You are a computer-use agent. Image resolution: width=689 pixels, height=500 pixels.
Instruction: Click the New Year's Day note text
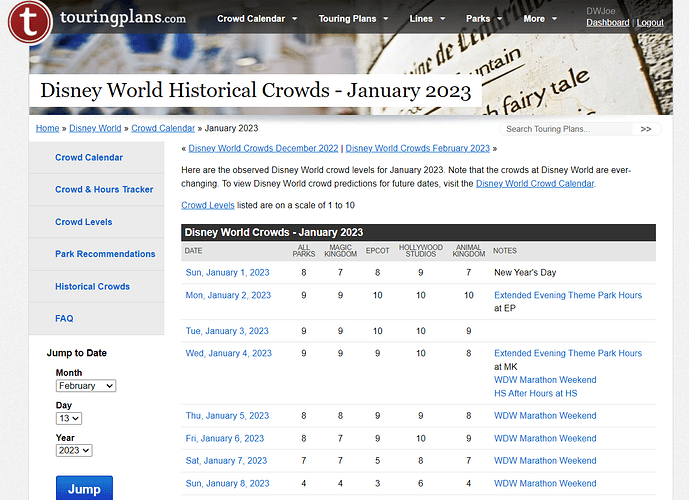(525, 272)
